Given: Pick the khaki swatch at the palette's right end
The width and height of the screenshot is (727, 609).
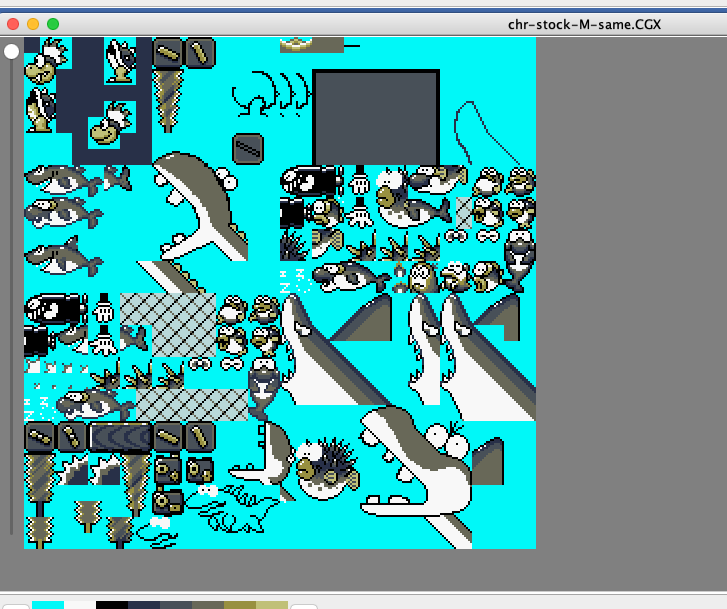Looking at the screenshot, I should (272, 604).
